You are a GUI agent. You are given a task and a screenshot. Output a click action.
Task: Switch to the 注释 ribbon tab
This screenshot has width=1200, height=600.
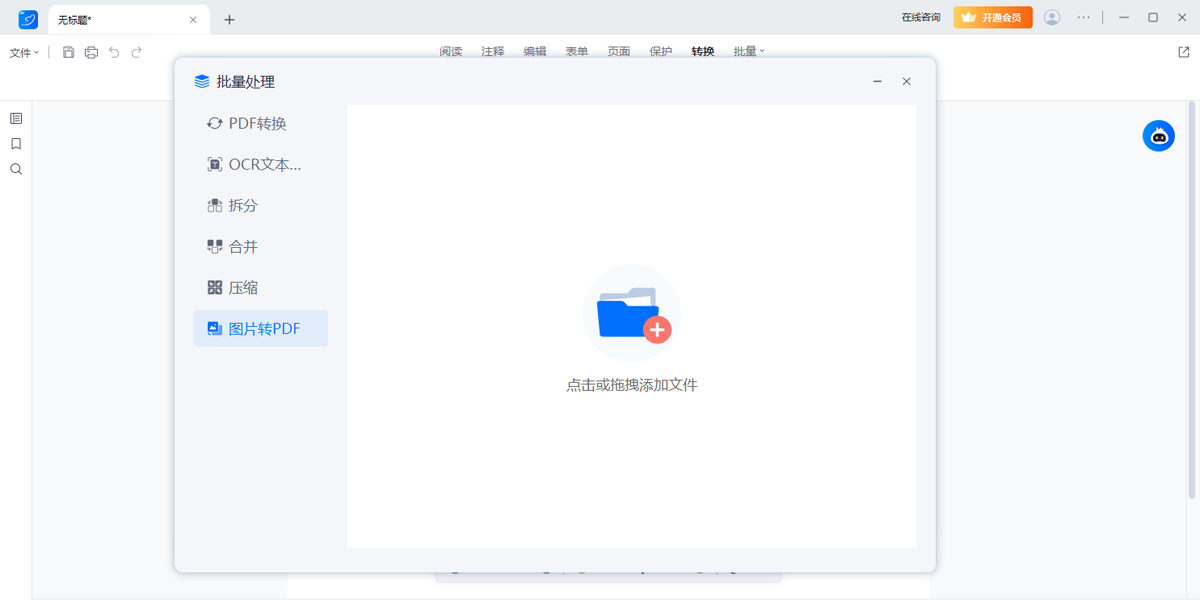pyautogui.click(x=492, y=52)
